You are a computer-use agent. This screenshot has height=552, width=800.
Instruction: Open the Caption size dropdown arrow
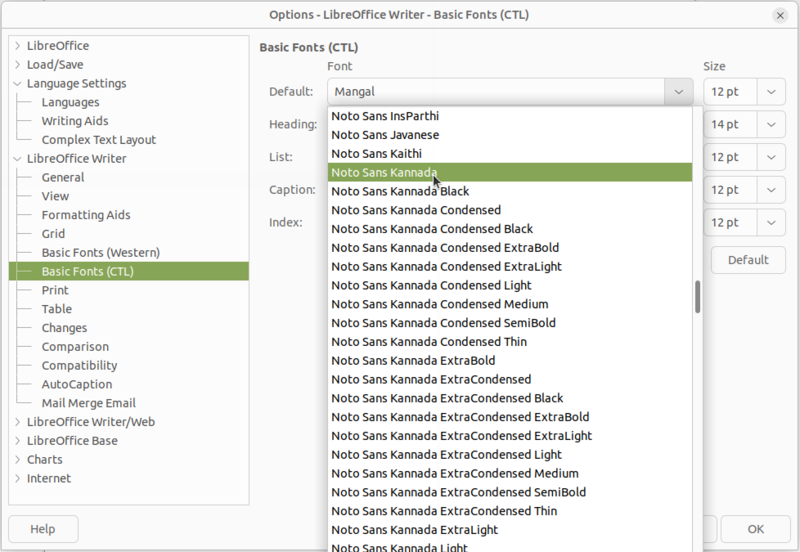[771, 190]
